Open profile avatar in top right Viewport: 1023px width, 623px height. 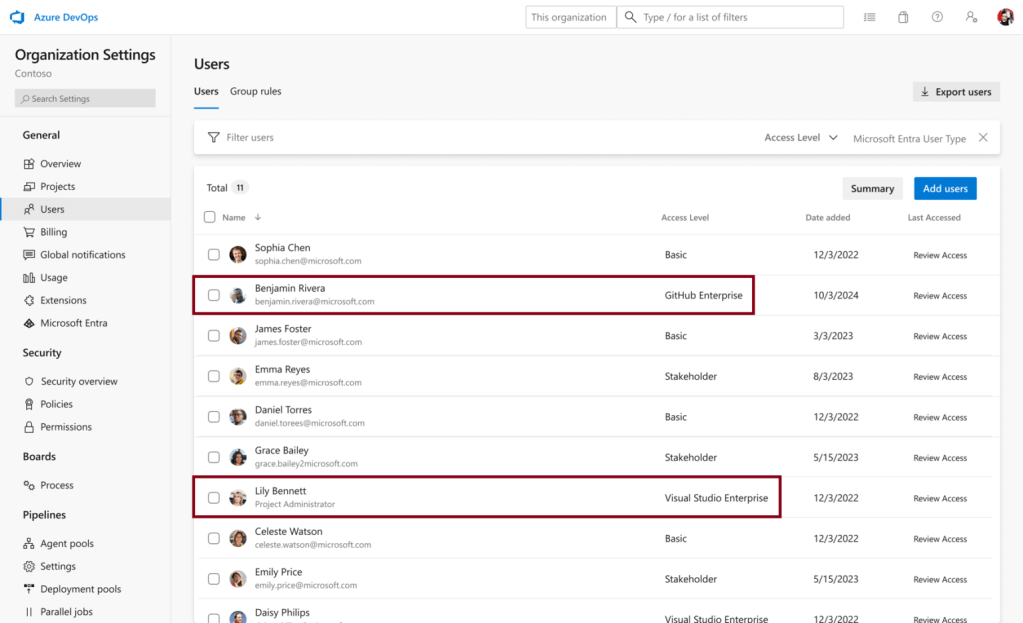[1005, 17]
